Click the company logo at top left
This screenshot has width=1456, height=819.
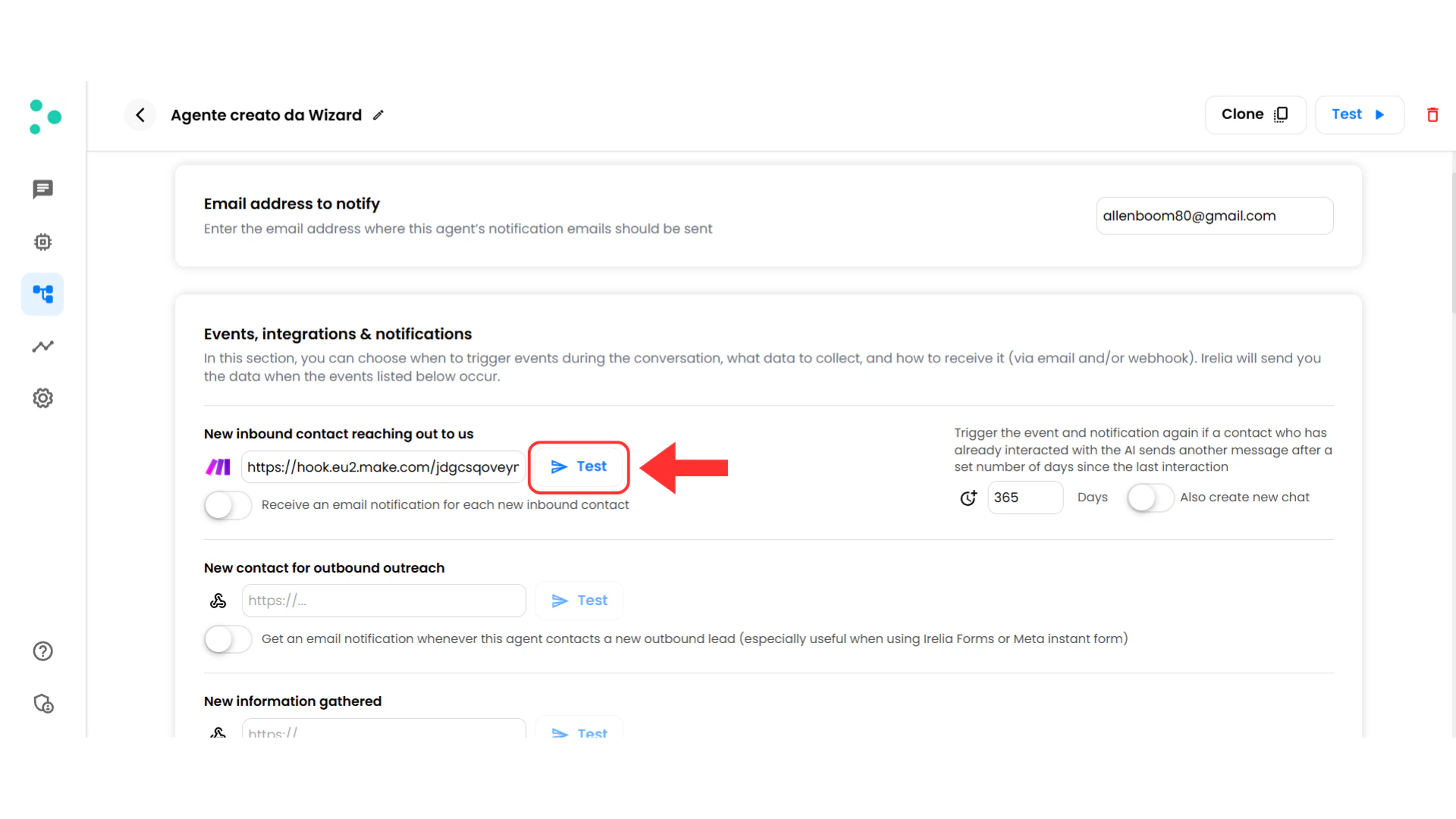45,115
